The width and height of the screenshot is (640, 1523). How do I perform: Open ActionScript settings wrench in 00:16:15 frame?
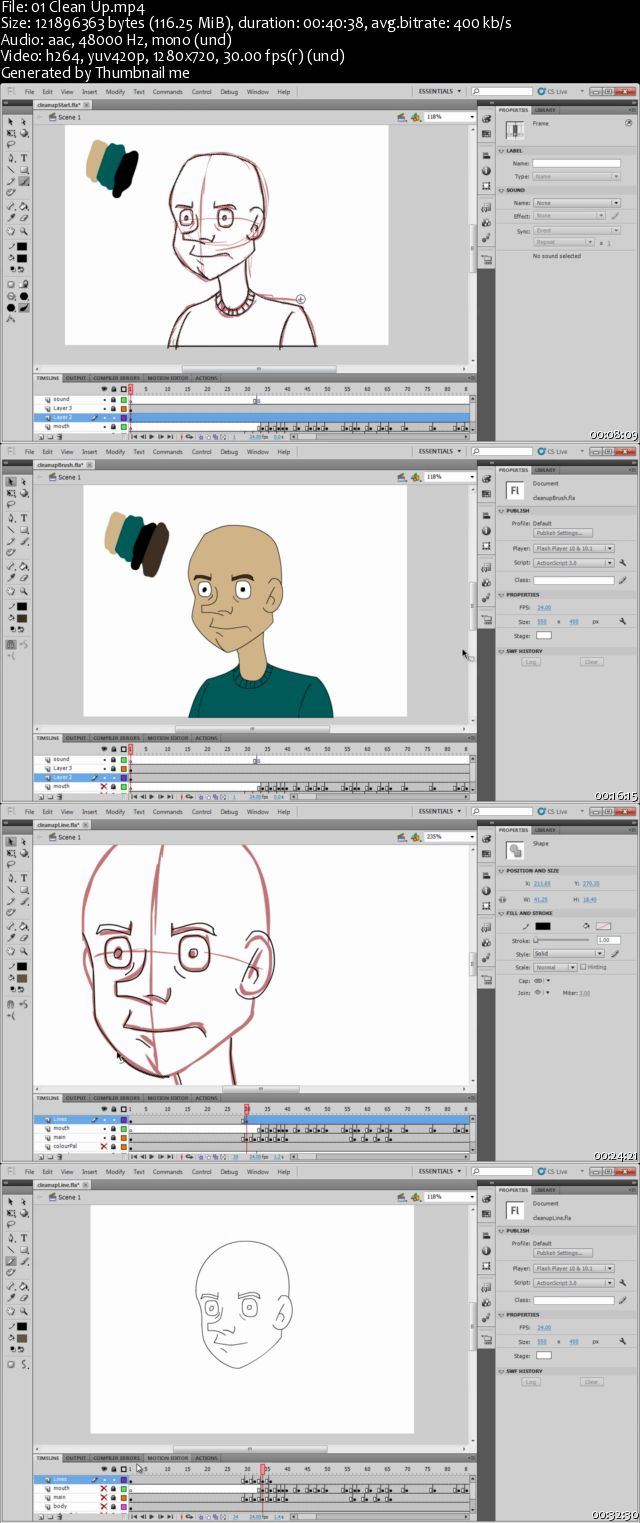tap(623, 563)
